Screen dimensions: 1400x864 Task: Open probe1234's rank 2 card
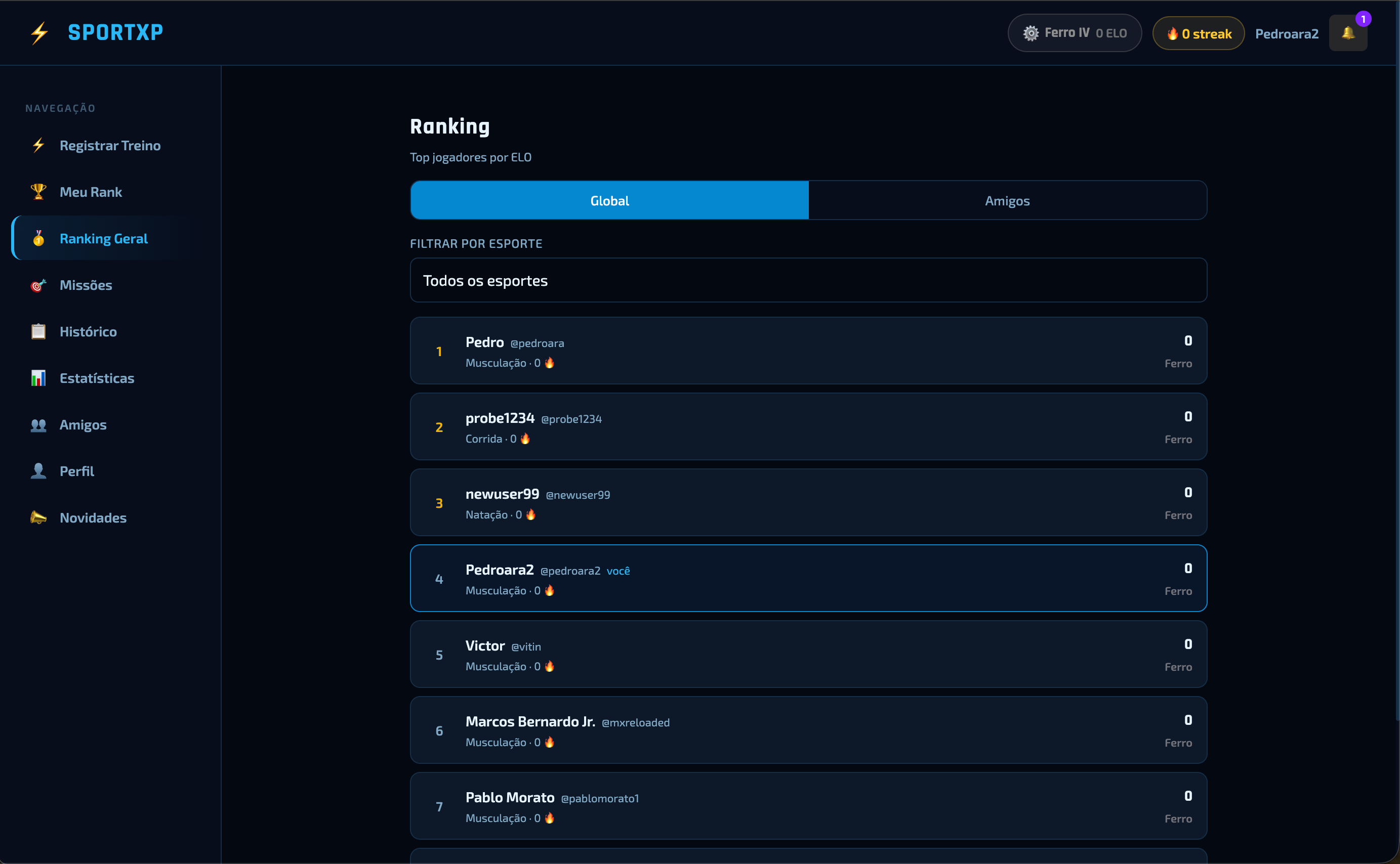point(808,427)
